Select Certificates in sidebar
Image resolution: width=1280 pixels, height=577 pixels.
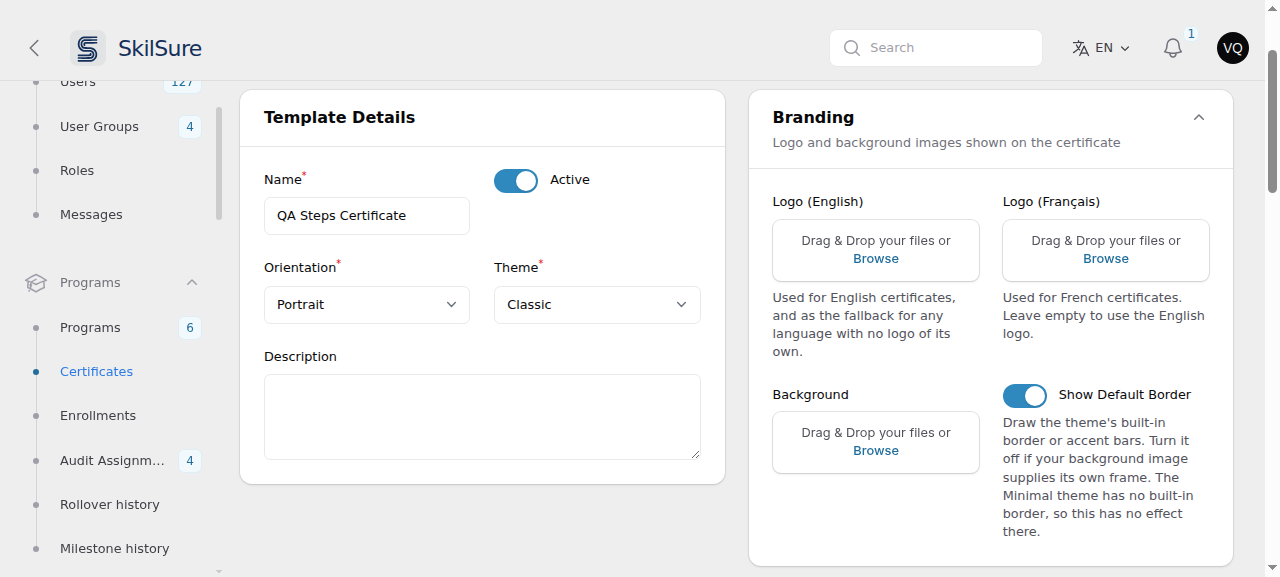point(96,372)
